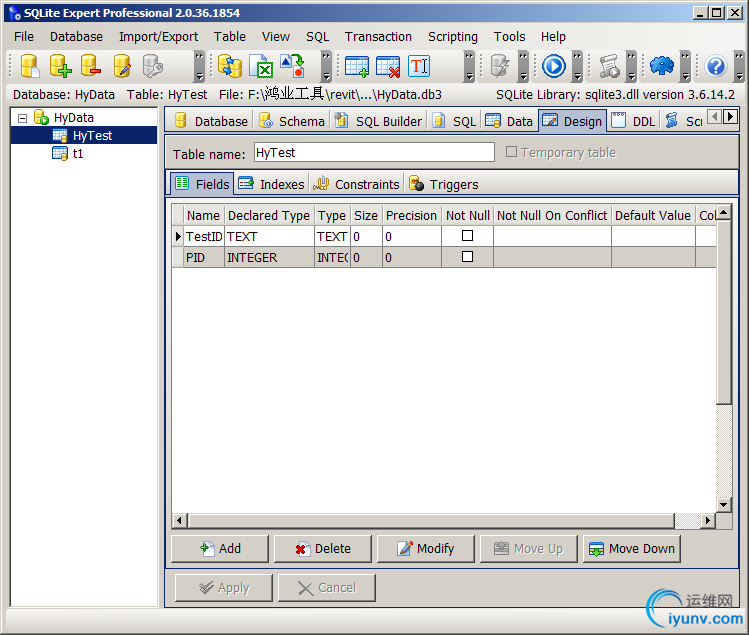Open the Triggers sub-tab
Viewport: 749px width, 635px height.
tap(443, 184)
